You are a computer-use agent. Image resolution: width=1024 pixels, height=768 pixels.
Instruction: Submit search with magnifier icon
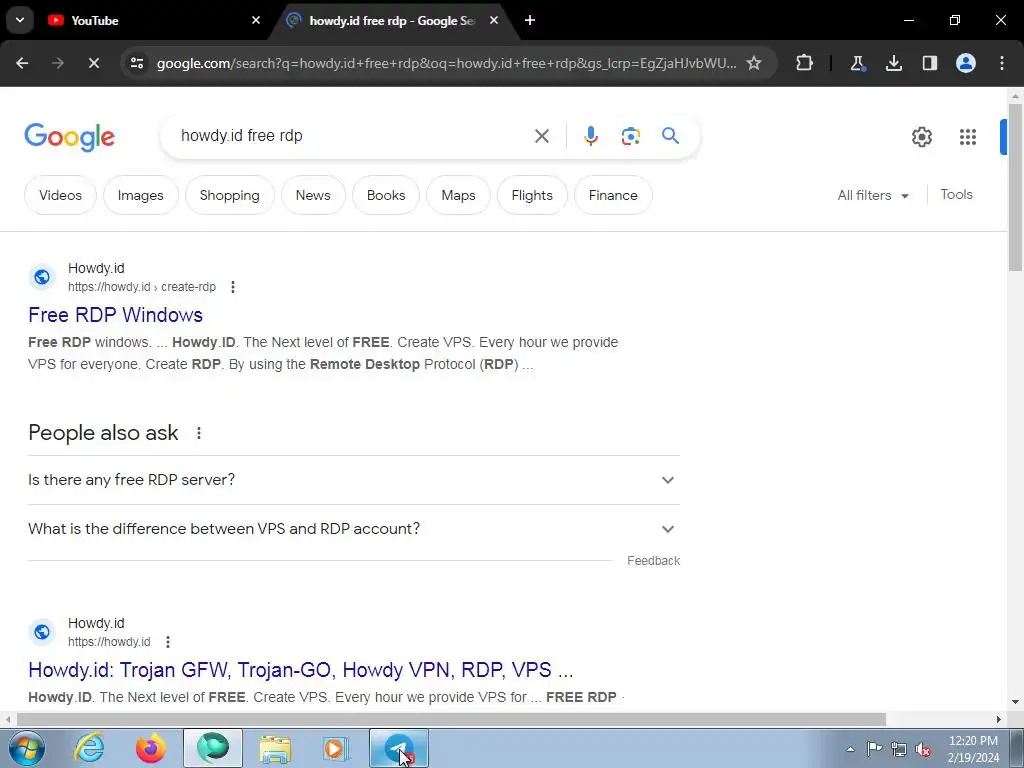pyautogui.click(x=670, y=136)
